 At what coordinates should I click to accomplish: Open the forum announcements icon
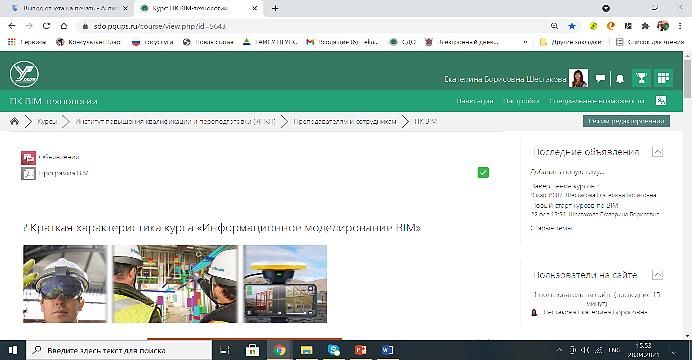click(x=28, y=158)
